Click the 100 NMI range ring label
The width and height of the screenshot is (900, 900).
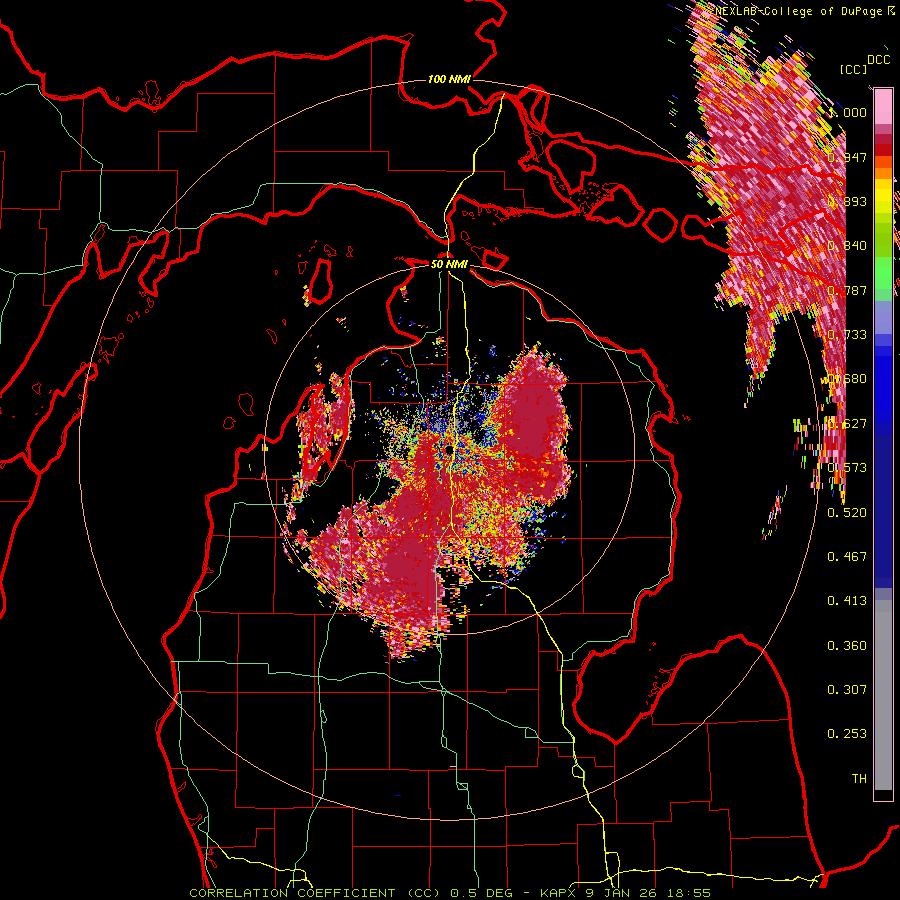pyautogui.click(x=449, y=79)
